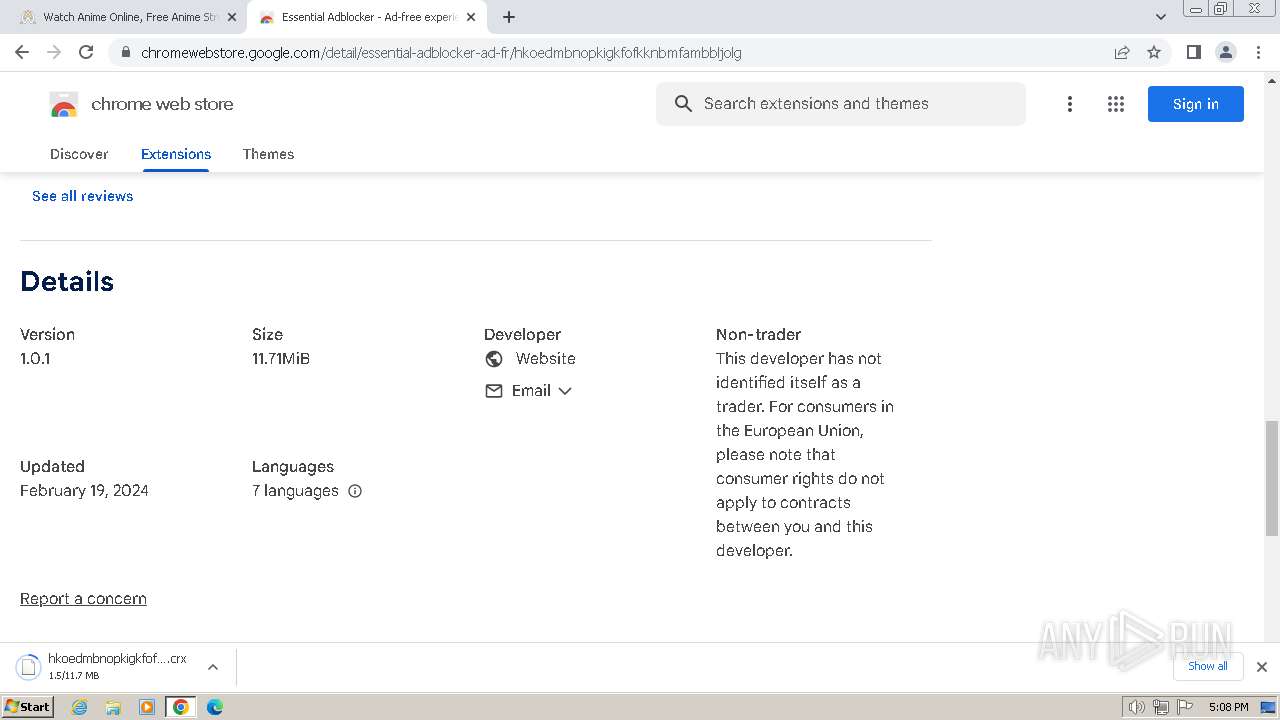Screen dimensions: 1280x720
Task: Click the Action Center flag icon in tray
Action: 1185,707
